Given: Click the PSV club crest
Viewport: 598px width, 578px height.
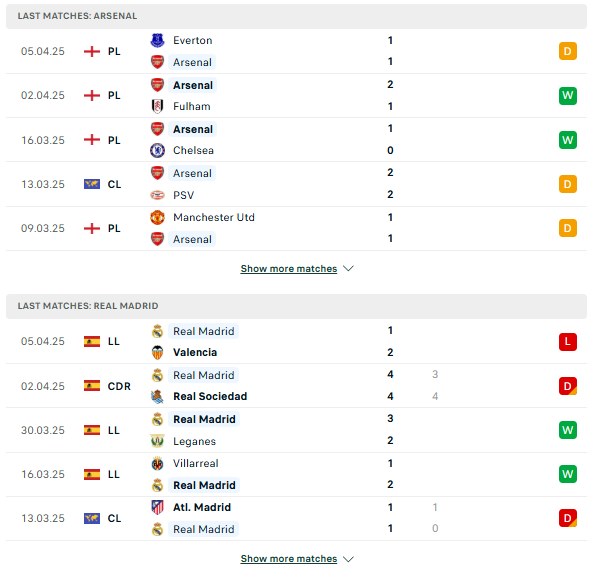Looking at the screenshot, I should point(158,195).
